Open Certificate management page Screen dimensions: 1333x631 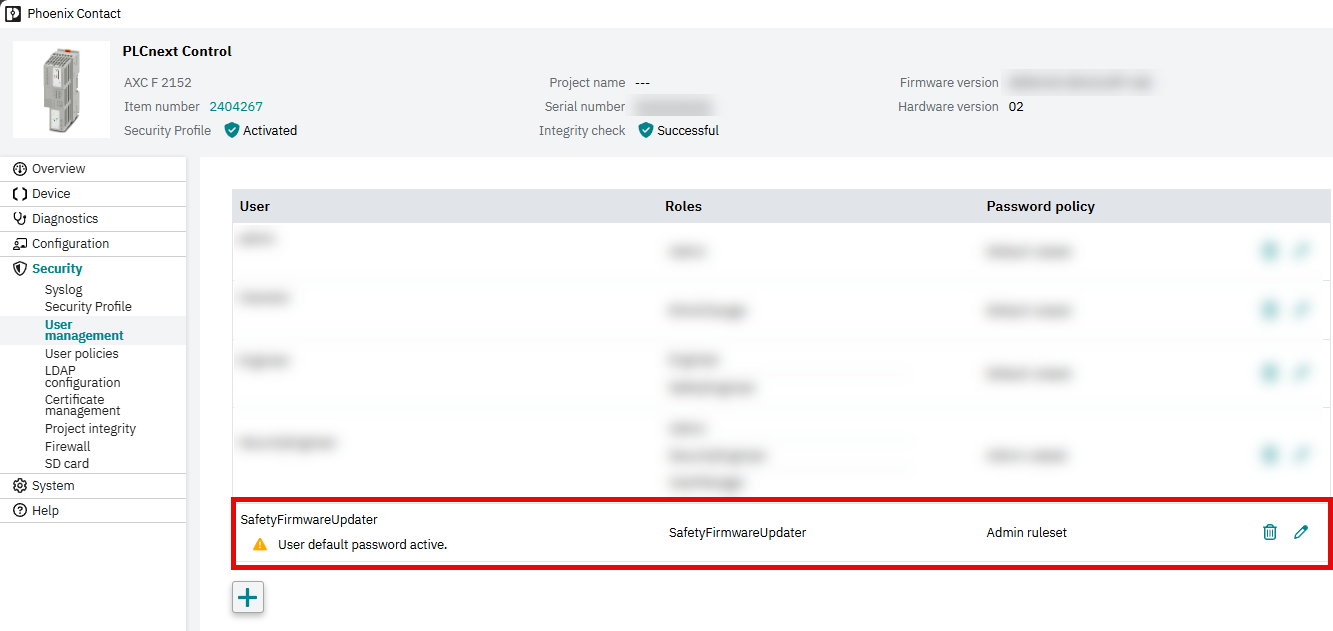[82, 405]
